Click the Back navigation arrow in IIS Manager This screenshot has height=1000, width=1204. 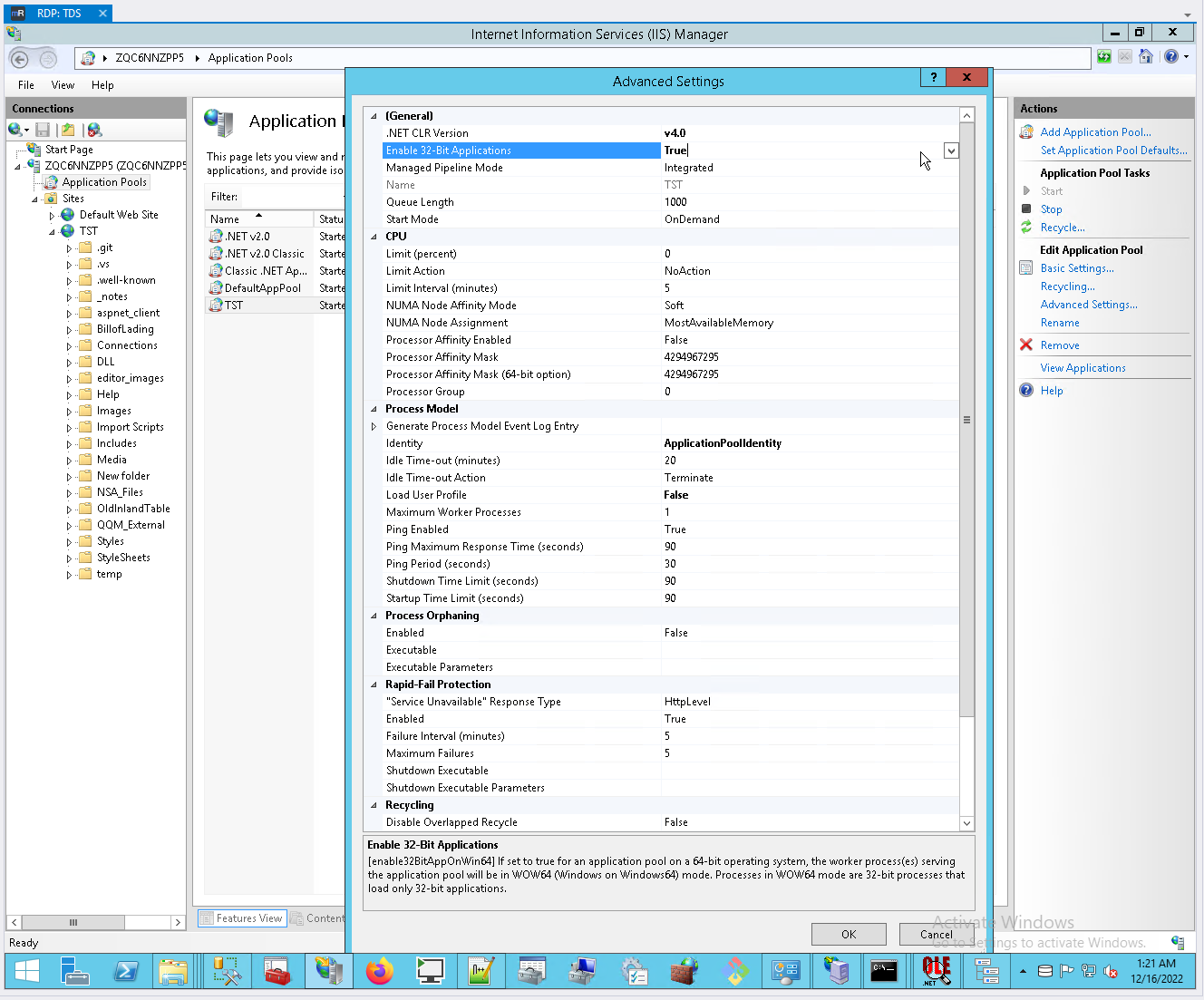[x=19, y=58]
